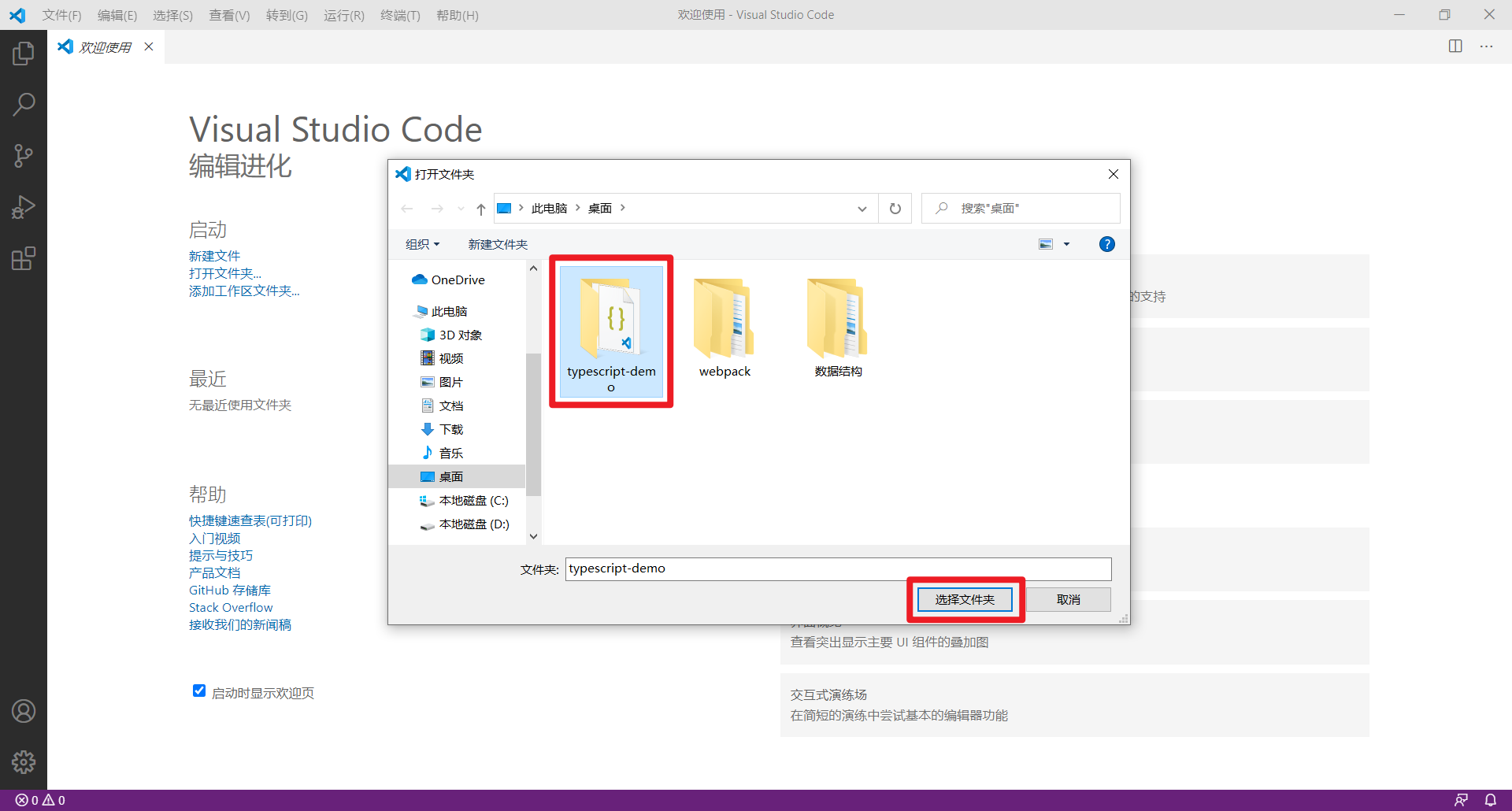
Task: Close the 打开文件夹 dialog
Action: tap(1114, 174)
